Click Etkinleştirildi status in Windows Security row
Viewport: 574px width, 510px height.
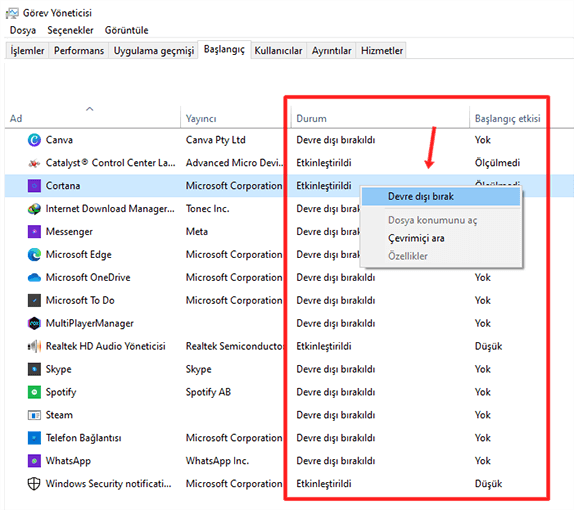324,484
